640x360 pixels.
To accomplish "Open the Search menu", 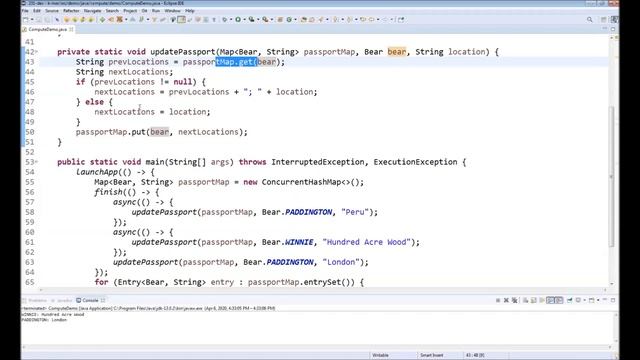I will (x=112, y=11).
